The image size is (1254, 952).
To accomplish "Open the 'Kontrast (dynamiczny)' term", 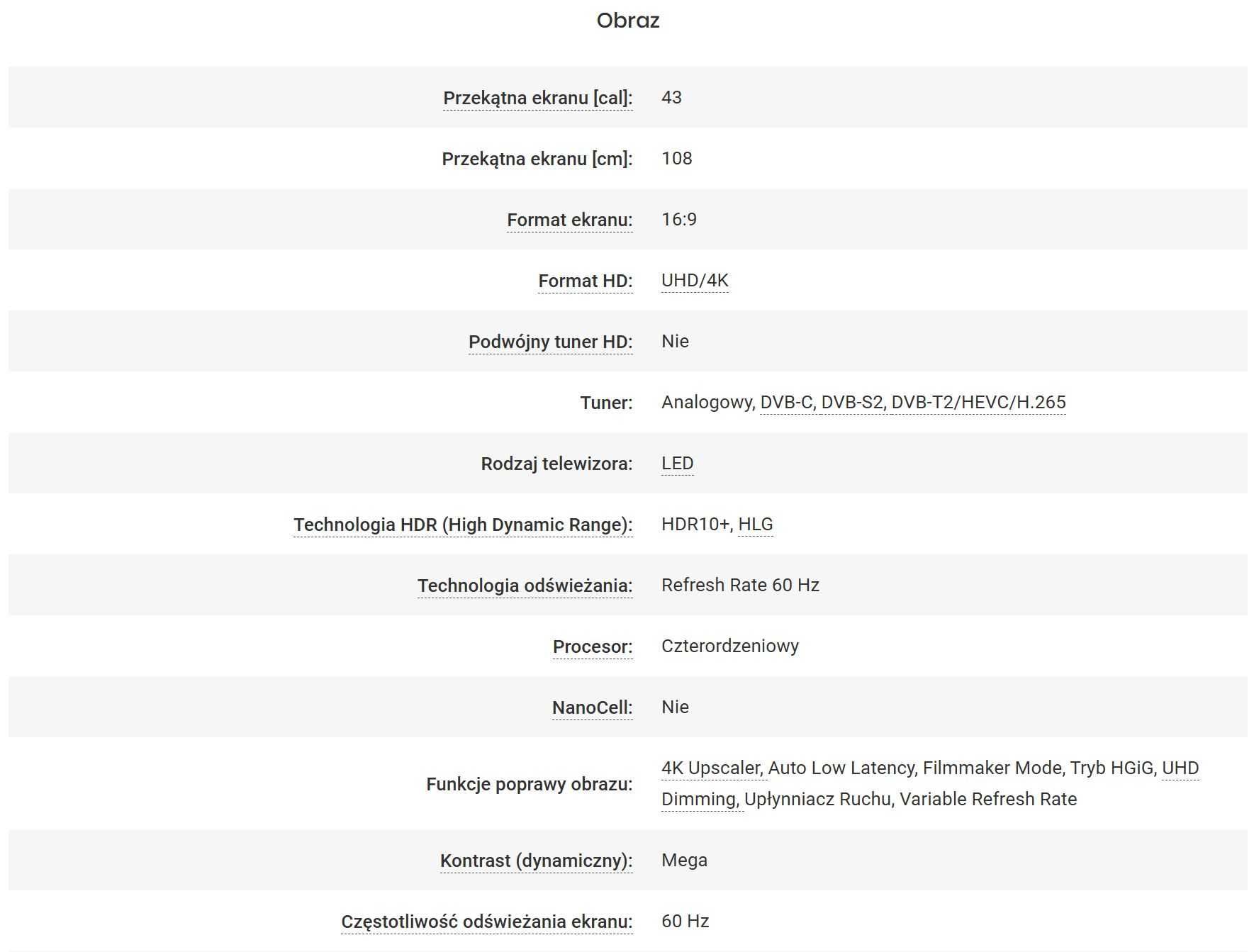I will coord(536,861).
